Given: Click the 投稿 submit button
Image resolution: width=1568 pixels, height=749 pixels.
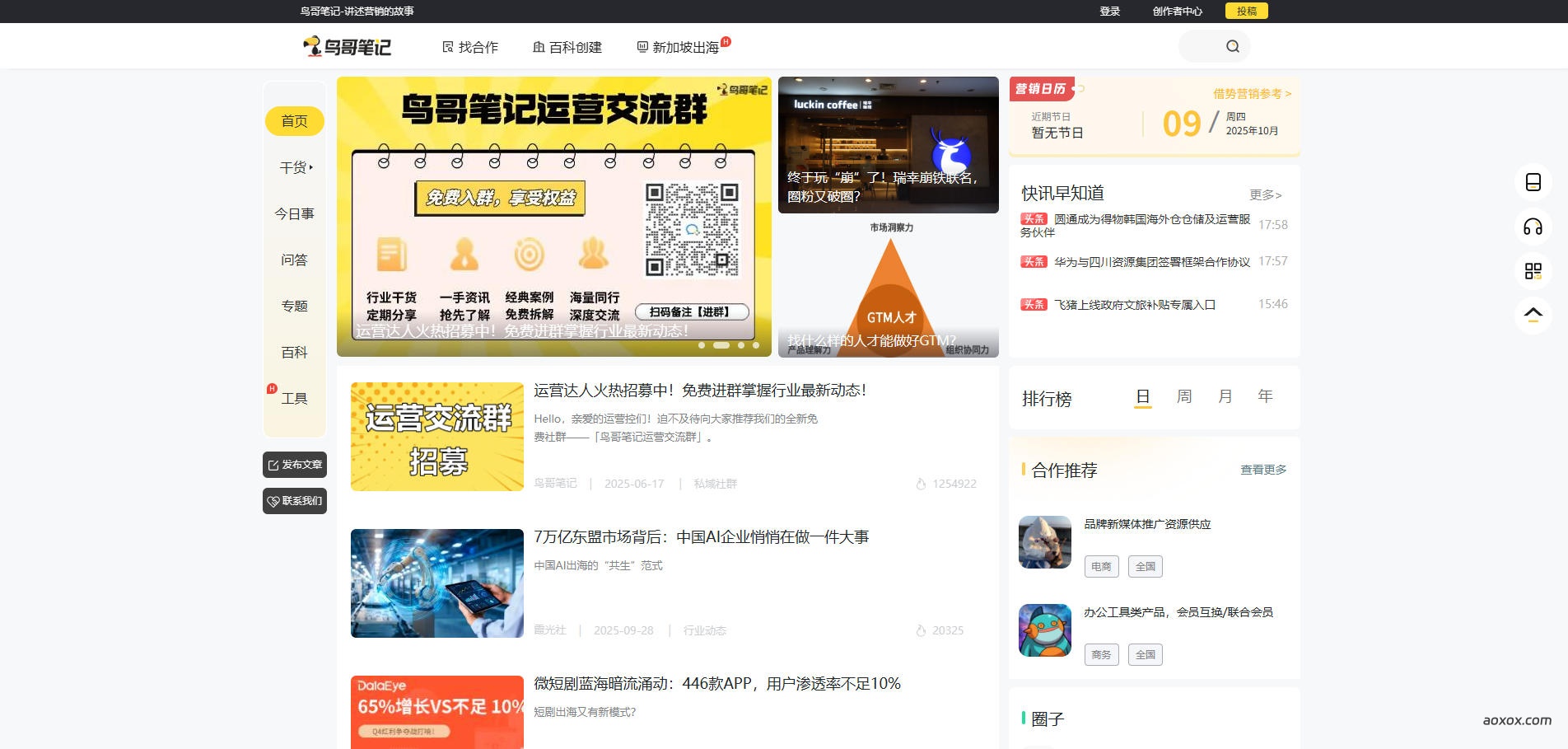Looking at the screenshot, I should pos(1247,11).
